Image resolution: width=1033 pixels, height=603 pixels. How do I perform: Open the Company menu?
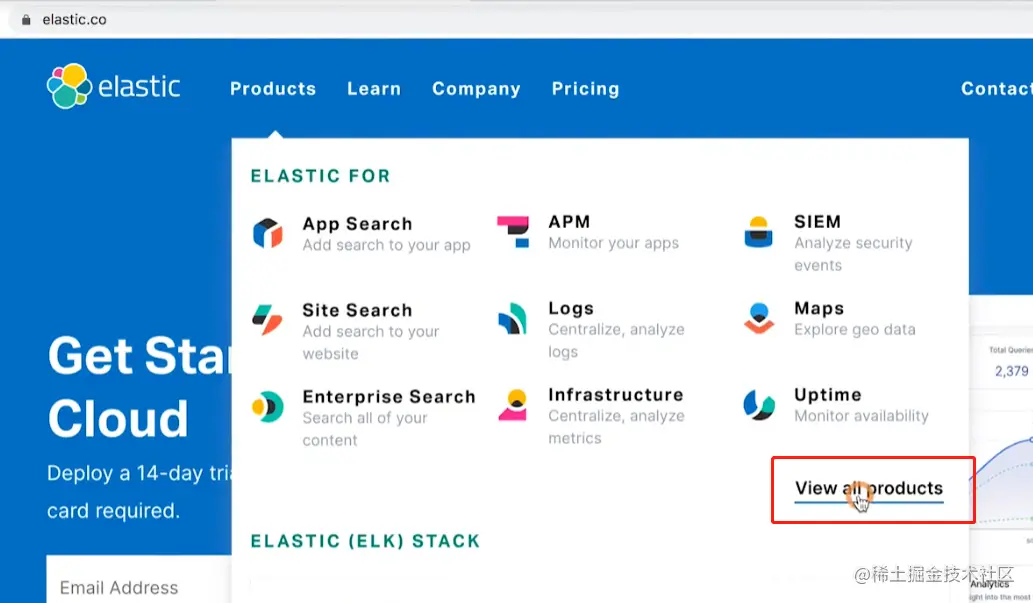(x=476, y=88)
